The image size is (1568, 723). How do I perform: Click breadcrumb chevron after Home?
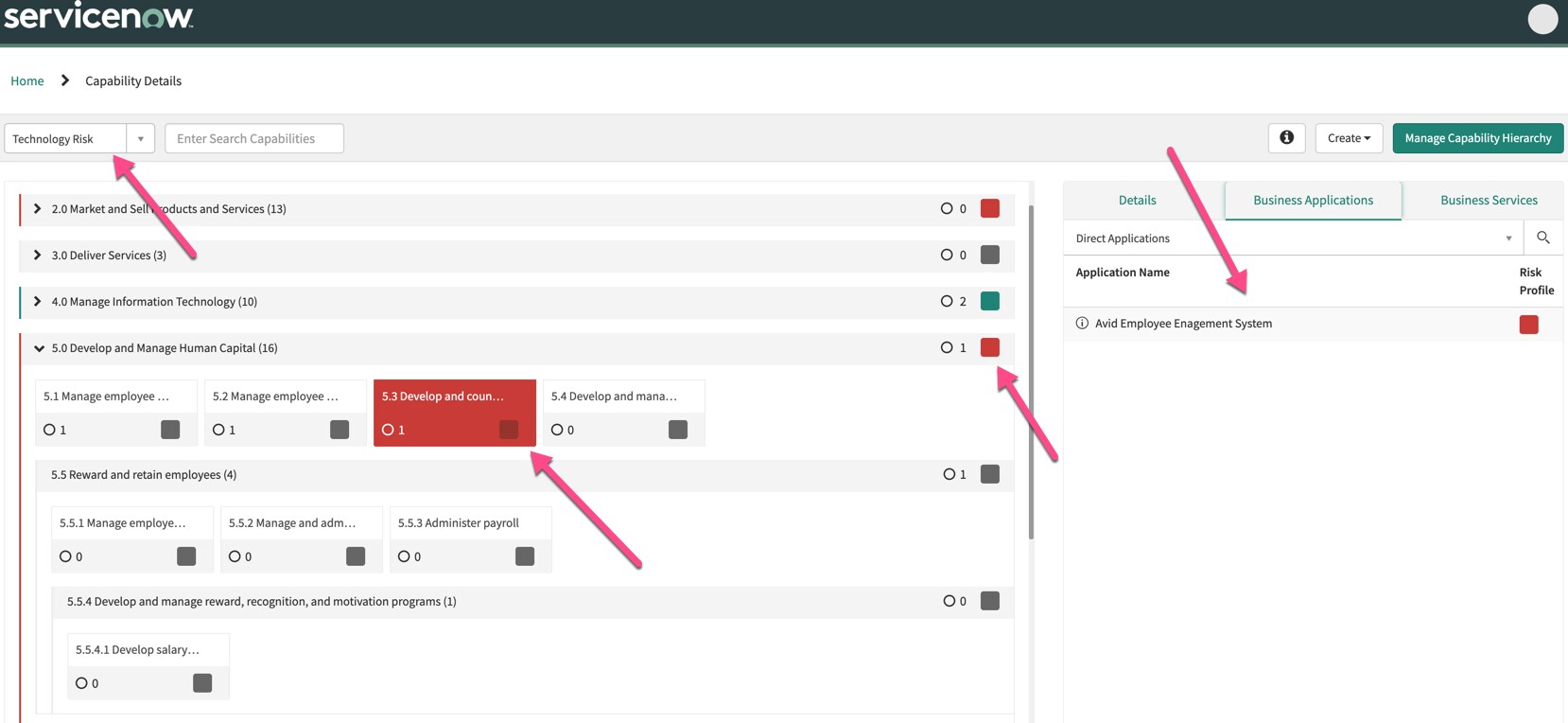point(65,80)
